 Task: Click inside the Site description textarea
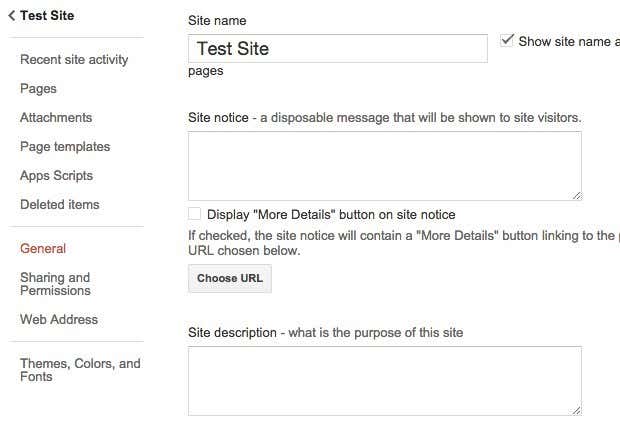pyautogui.click(x=385, y=381)
